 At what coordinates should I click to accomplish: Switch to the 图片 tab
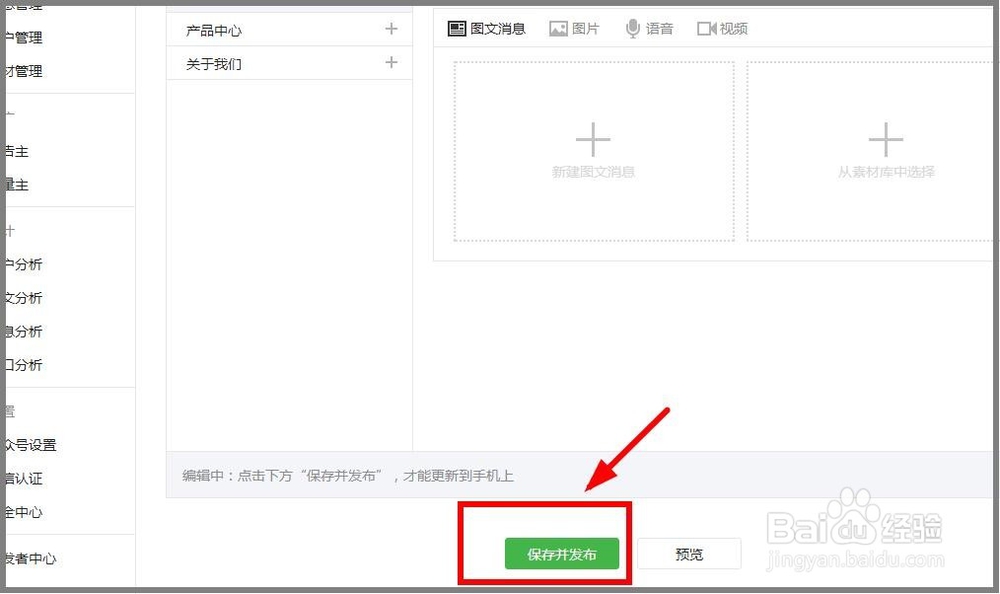(x=576, y=28)
